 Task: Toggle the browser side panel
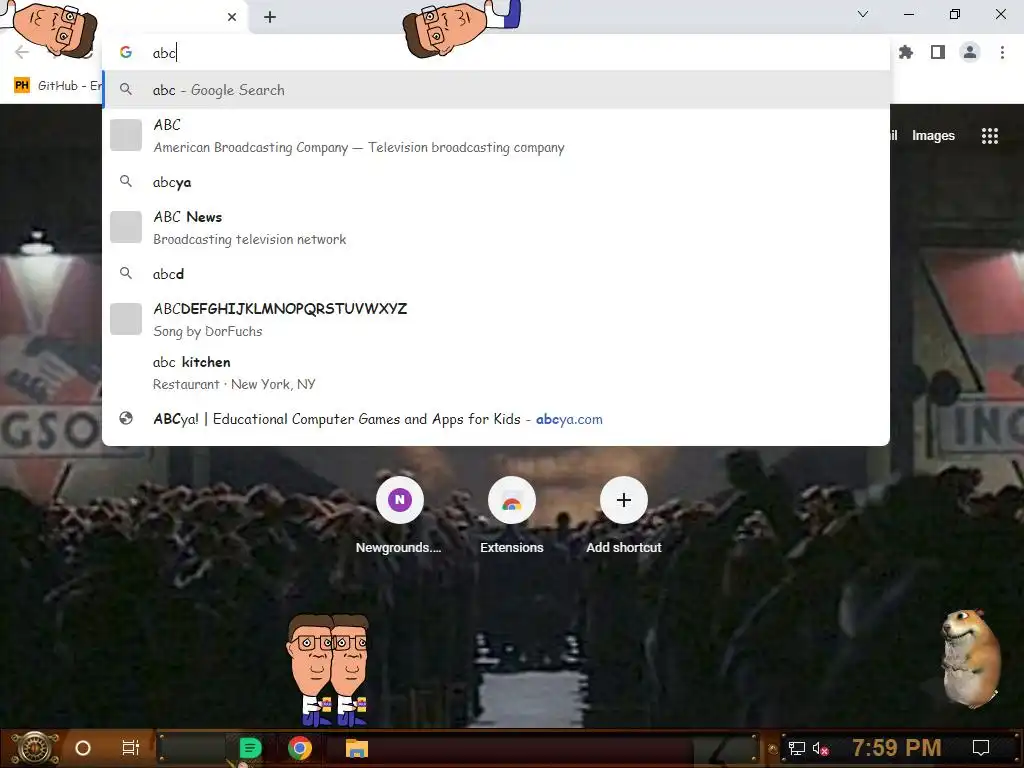point(938,52)
